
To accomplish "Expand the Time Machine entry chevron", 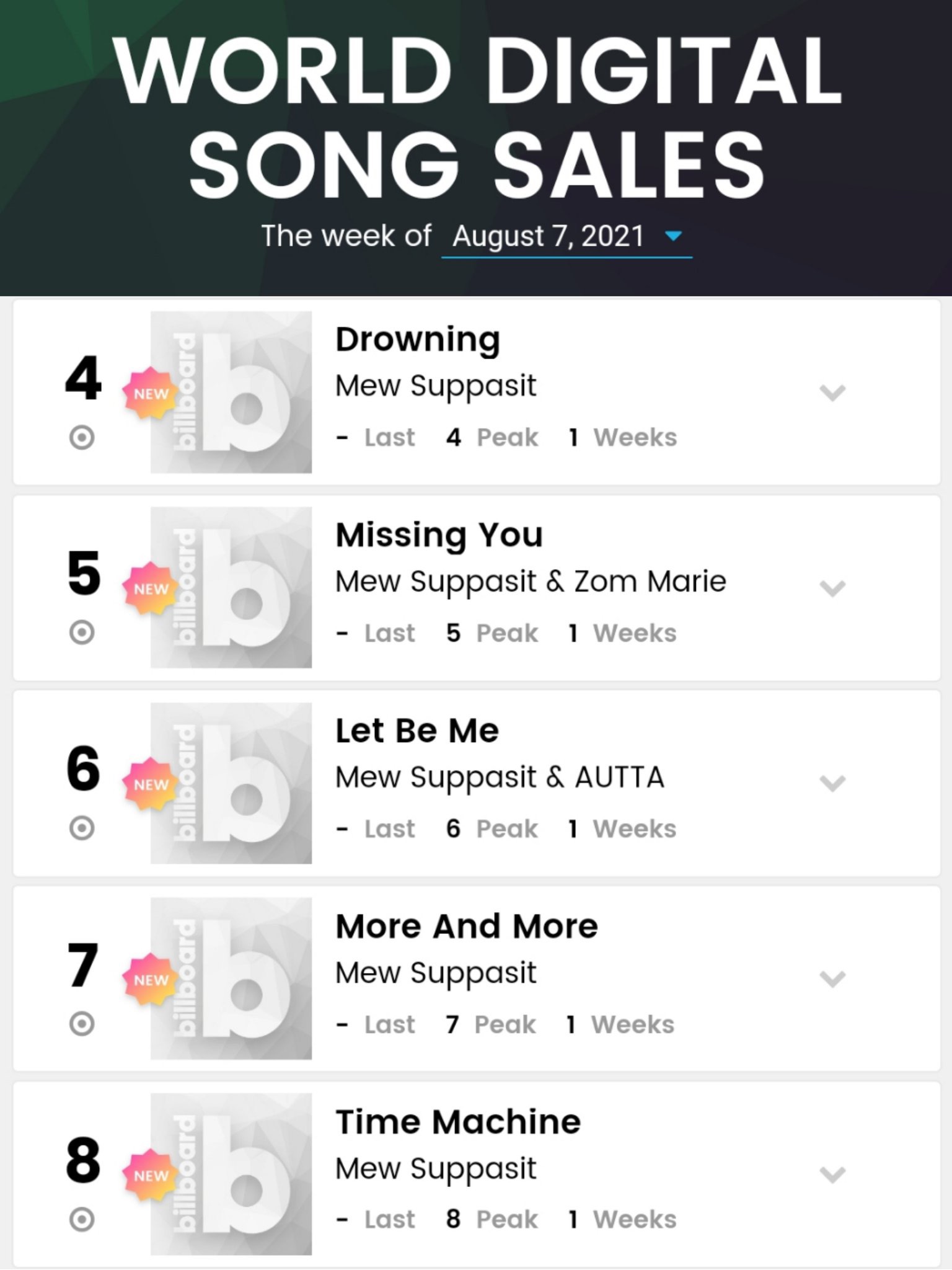I will coord(832,1175).
